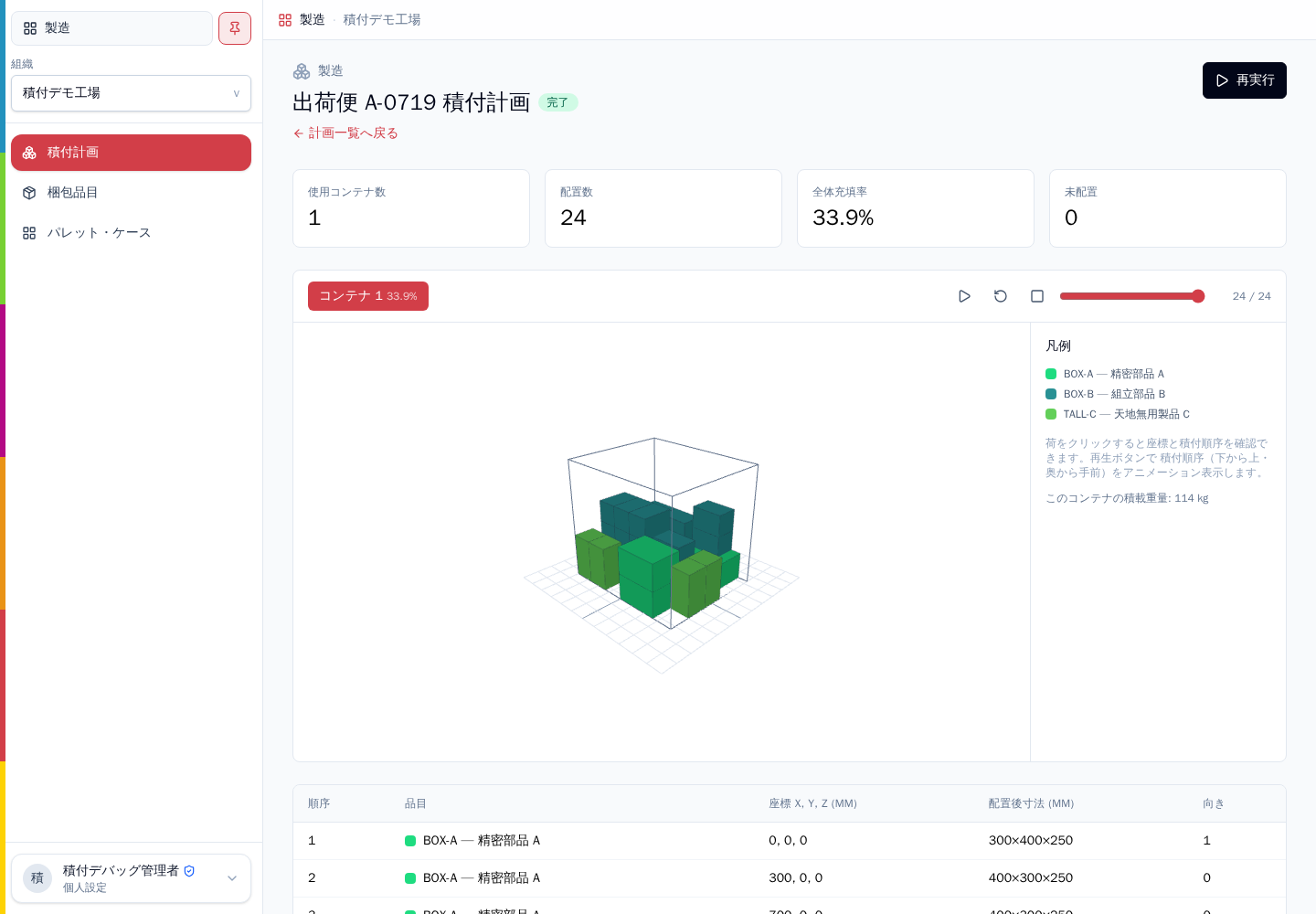The width and height of the screenshot is (1316, 914).
Task: Click the 製造 breadcrumb icon at top
Action: (285, 20)
